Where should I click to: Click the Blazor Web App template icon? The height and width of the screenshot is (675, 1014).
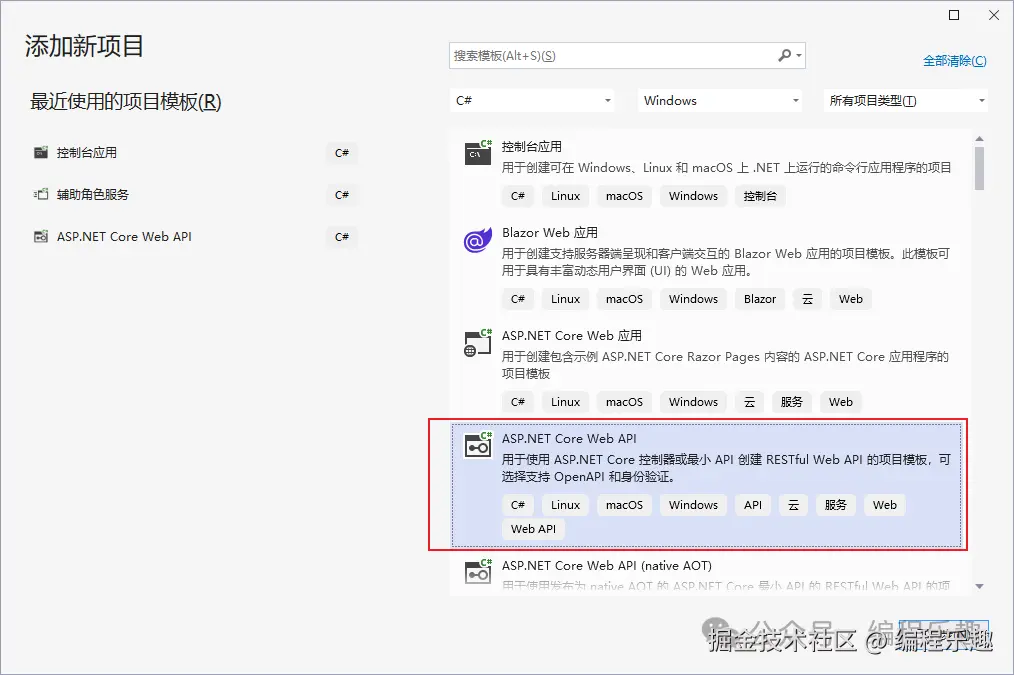click(478, 241)
